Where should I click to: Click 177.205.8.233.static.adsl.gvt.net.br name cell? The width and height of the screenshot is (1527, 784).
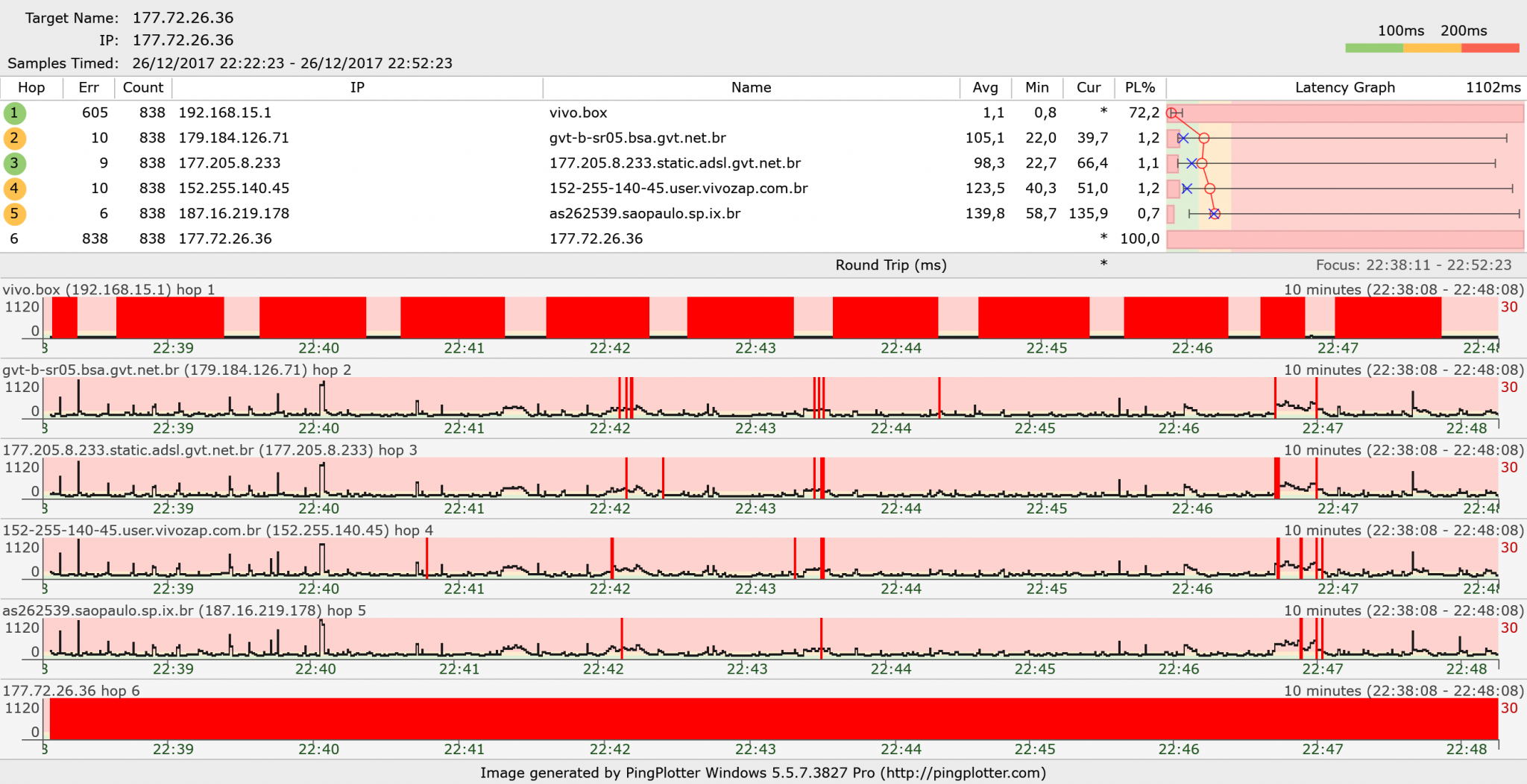click(x=675, y=163)
